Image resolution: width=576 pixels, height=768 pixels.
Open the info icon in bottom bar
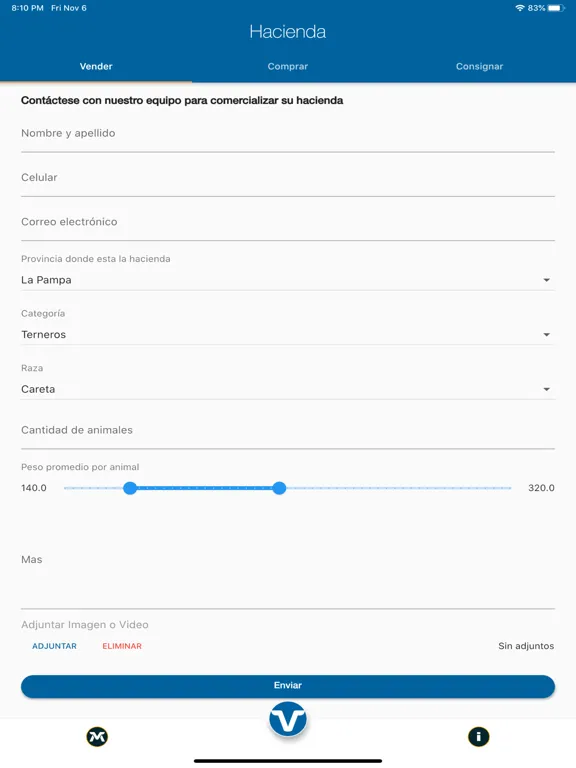(479, 737)
